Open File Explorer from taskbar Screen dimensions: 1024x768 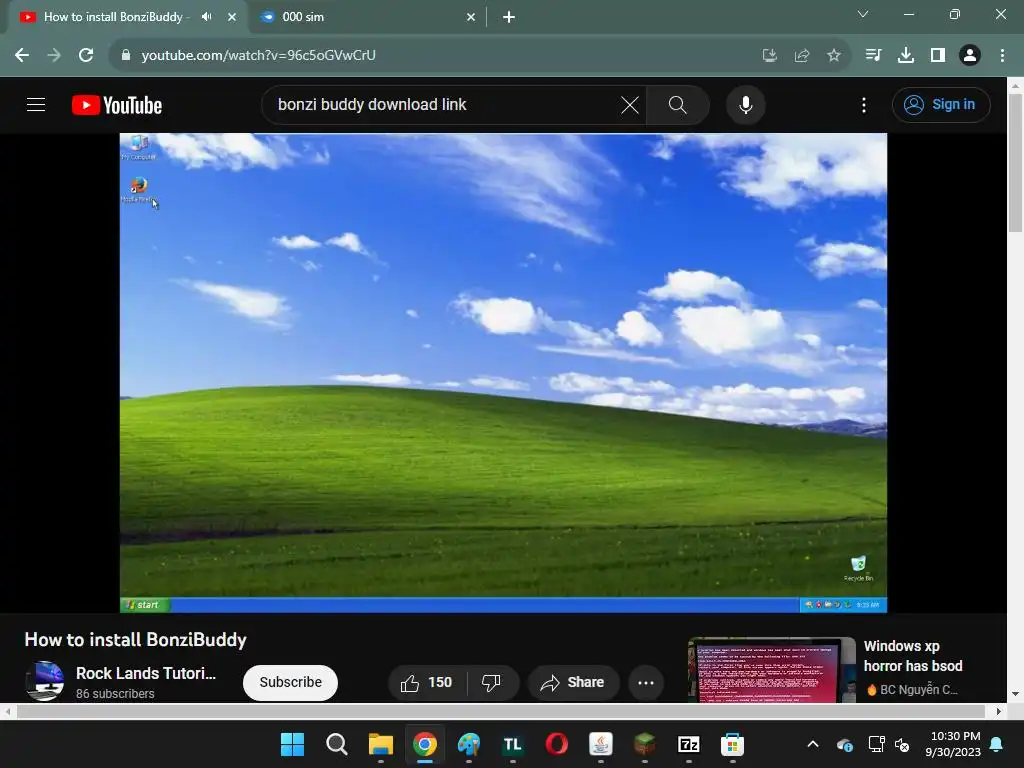381,744
